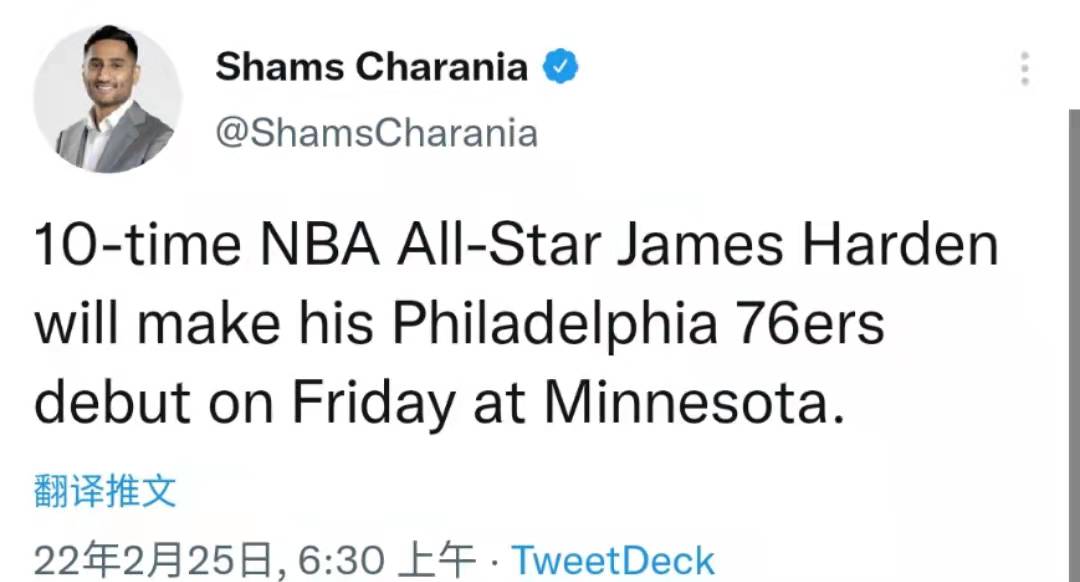This screenshot has height=582, width=1080.
Task: Click the blue verified badge
Action: [561, 66]
